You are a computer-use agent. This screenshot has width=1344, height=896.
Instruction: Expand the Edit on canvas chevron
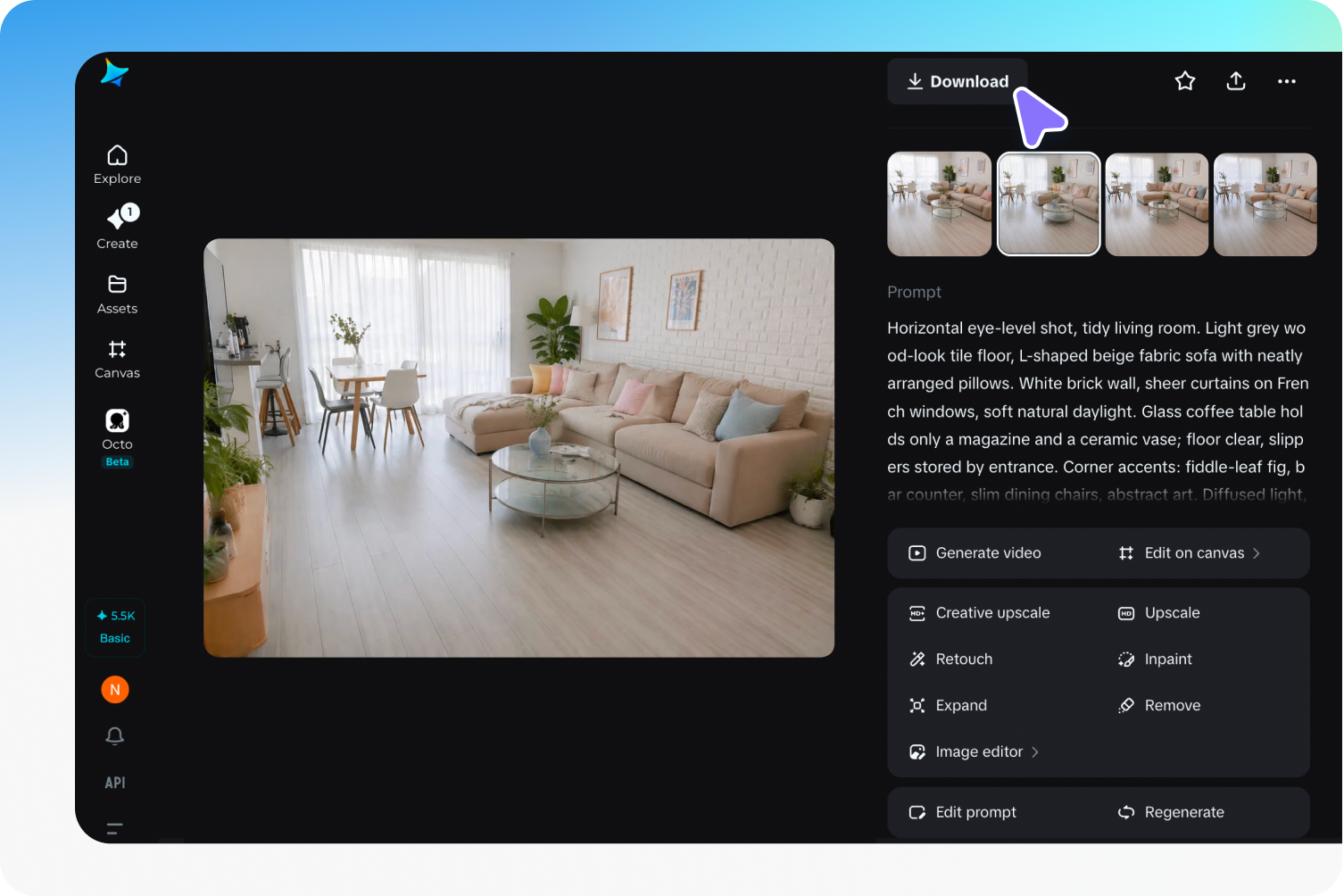1257,553
